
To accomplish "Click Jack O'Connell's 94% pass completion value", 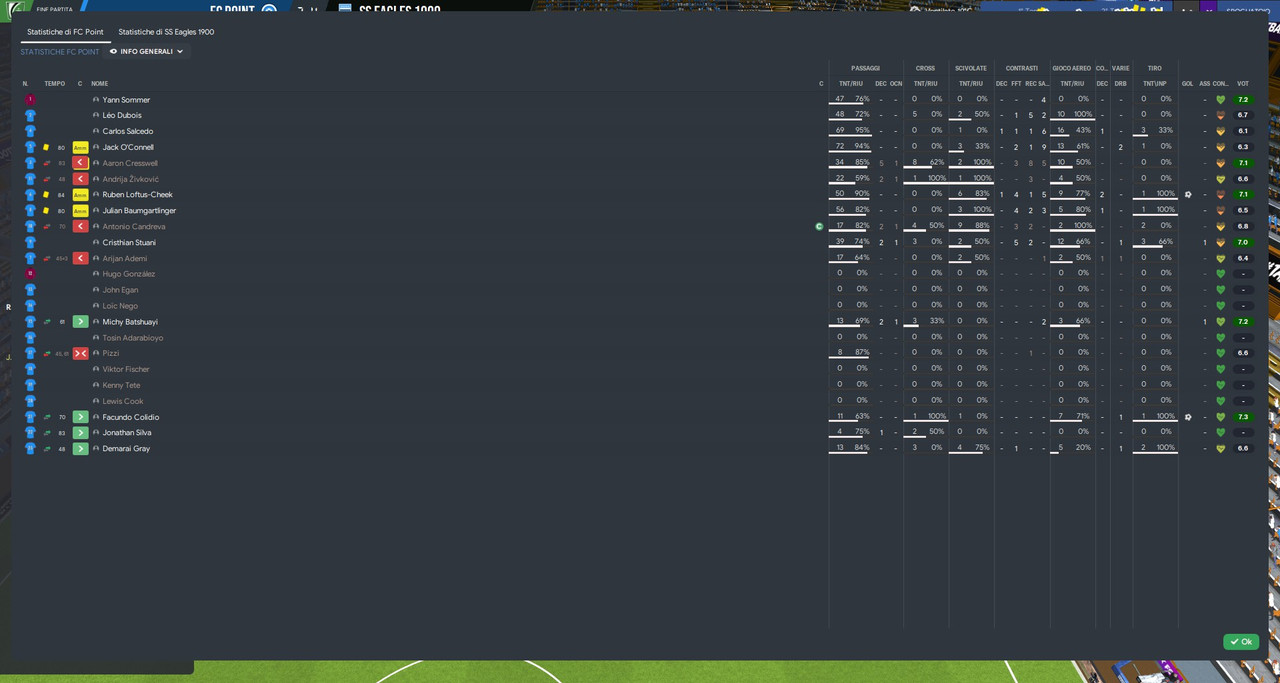I will tap(862, 147).
